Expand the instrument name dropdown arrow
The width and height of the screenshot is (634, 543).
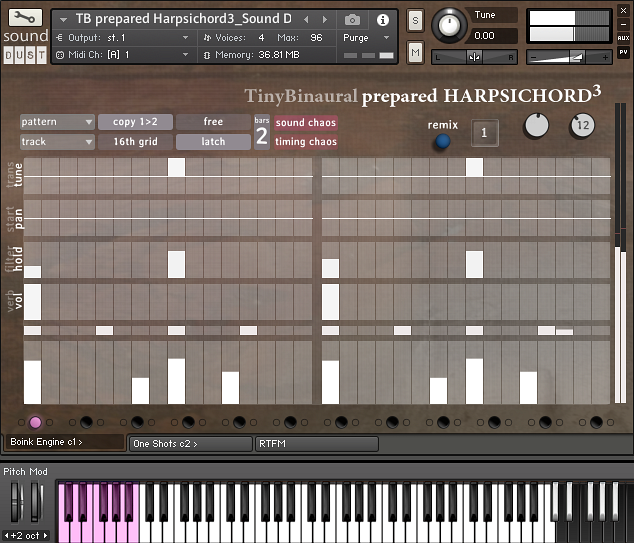pyautogui.click(x=63, y=19)
